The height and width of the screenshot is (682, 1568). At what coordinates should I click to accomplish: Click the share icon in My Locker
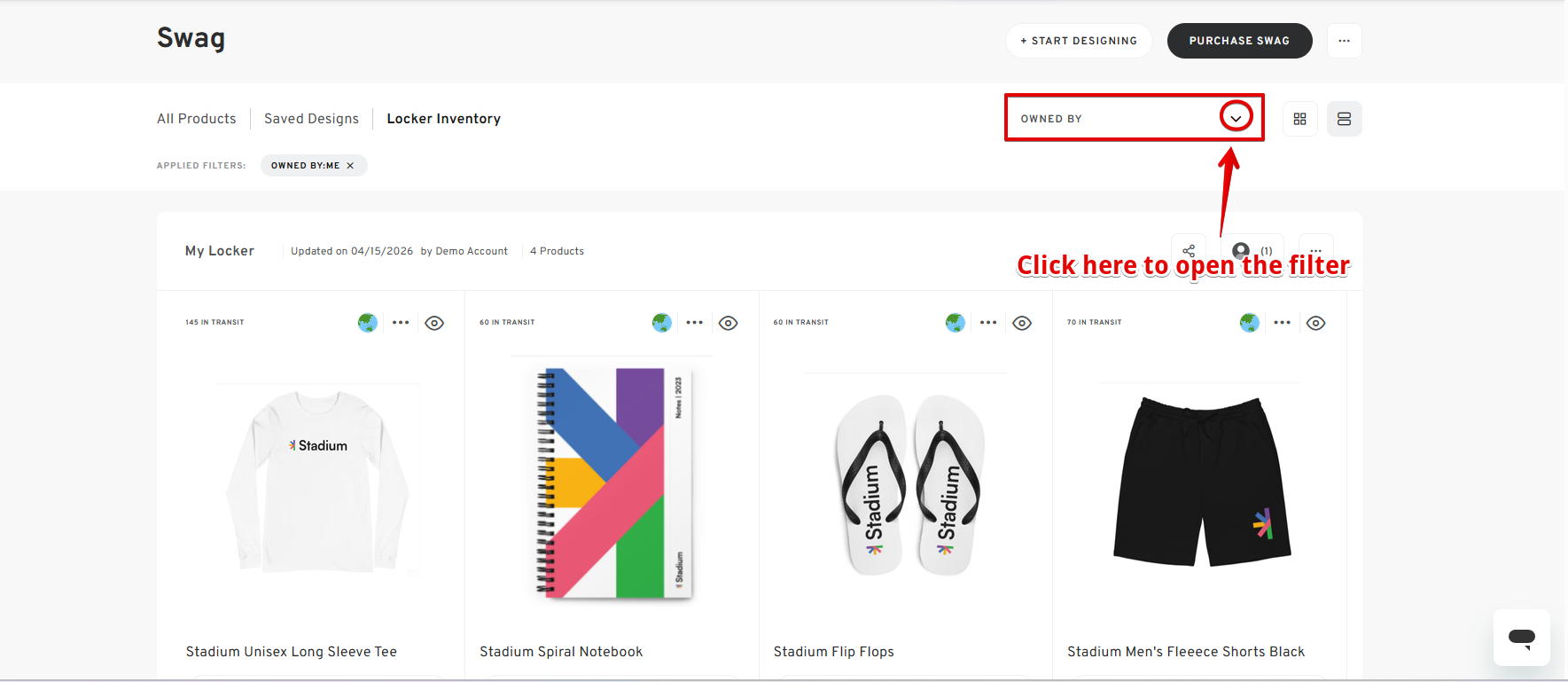1189,250
